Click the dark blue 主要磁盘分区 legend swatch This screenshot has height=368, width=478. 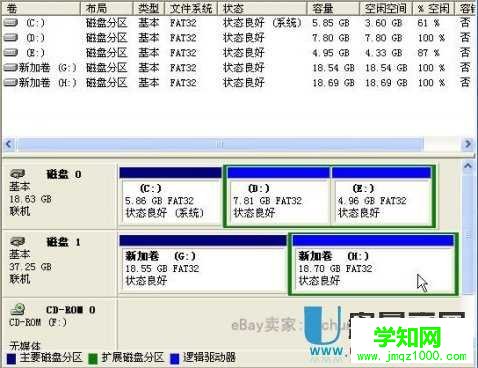(x=11, y=358)
